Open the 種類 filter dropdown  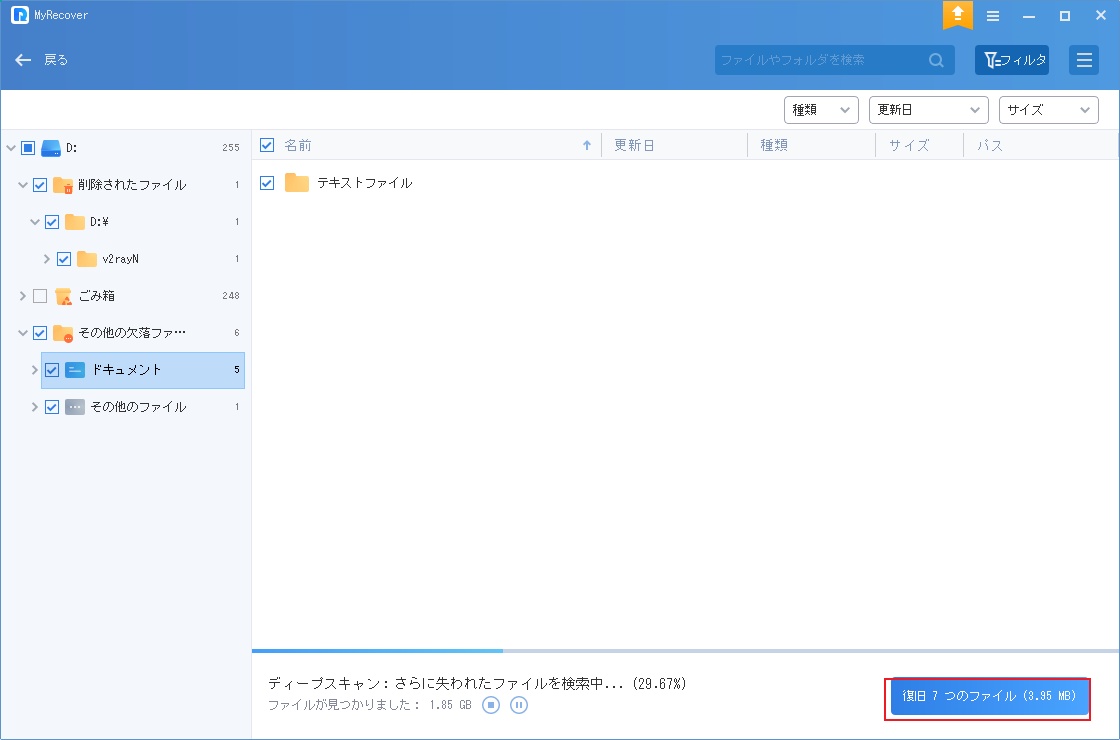pos(821,110)
